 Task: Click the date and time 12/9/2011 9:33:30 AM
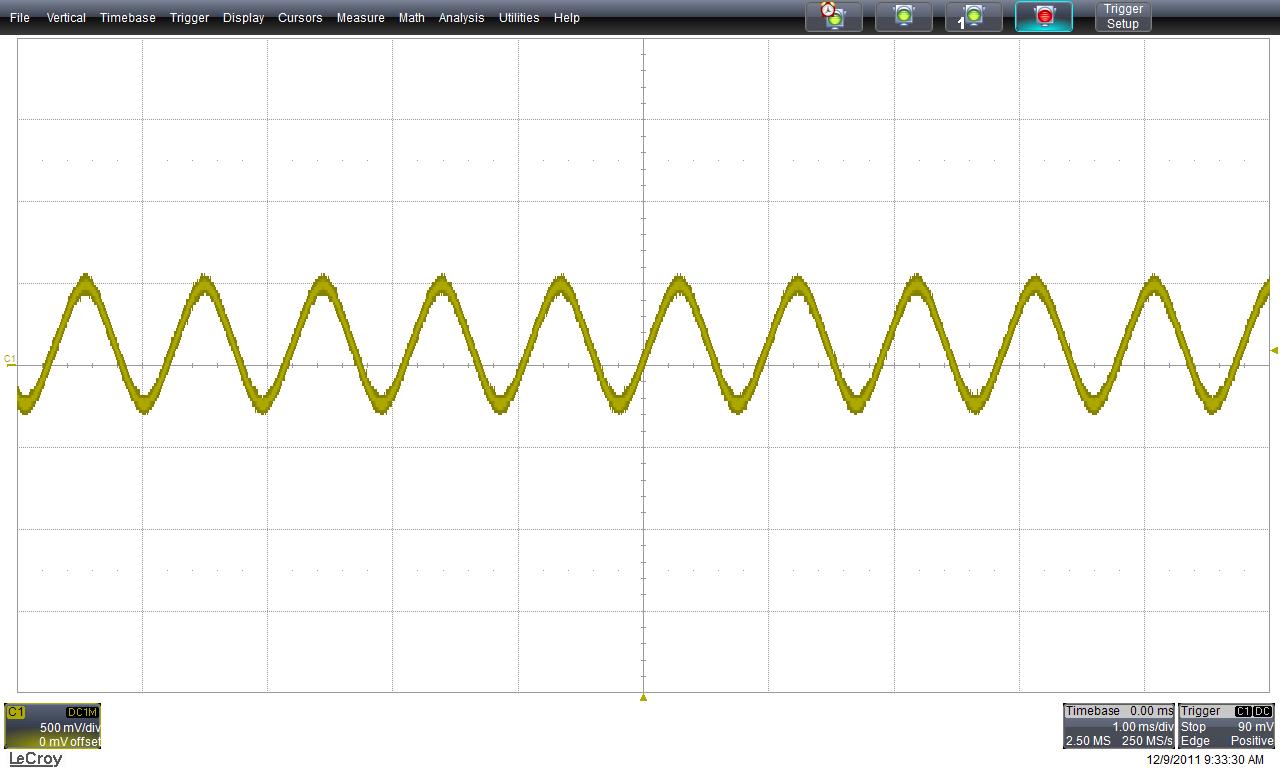(1204, 760)
